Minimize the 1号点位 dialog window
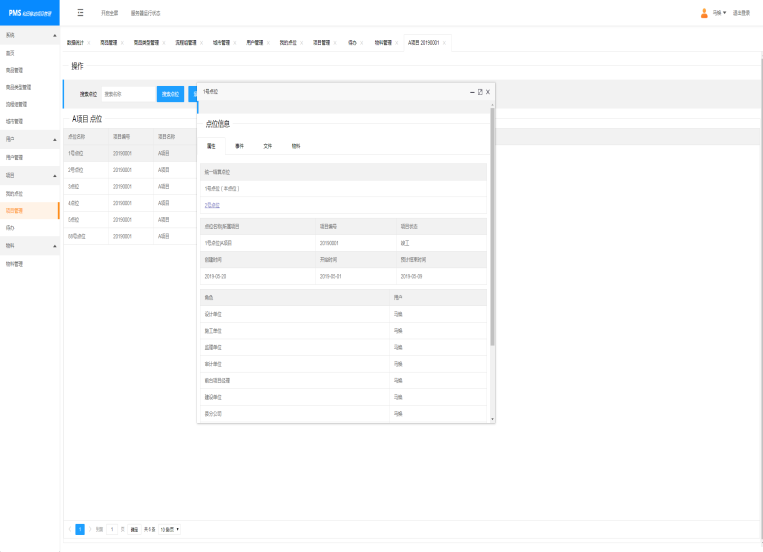Viewport: 763px width, 552px height. click(x=472, y=91)
